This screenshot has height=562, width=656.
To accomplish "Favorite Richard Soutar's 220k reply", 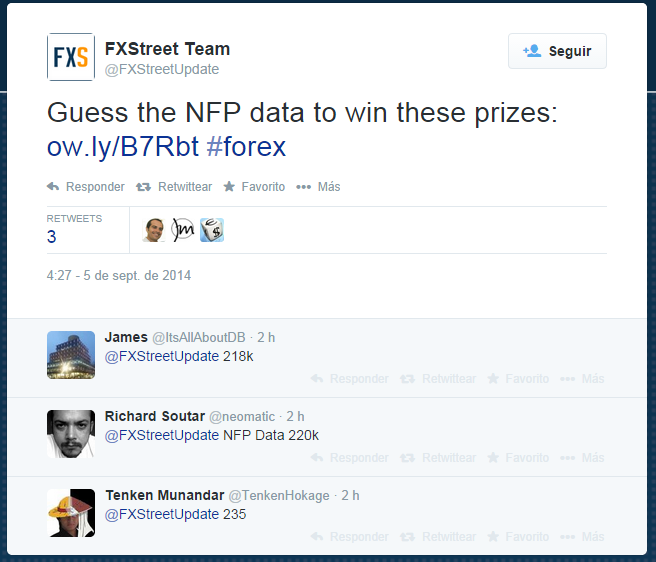I will pyautogui.click(x=518, y=458).
